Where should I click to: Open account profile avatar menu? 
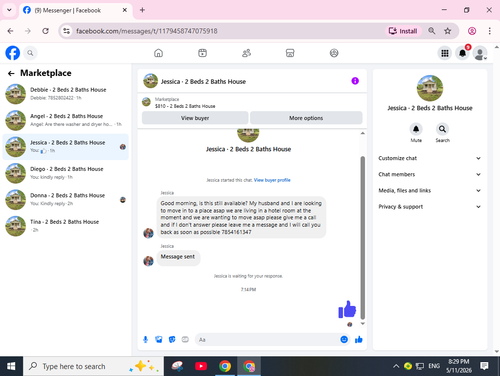coord(480,53)
